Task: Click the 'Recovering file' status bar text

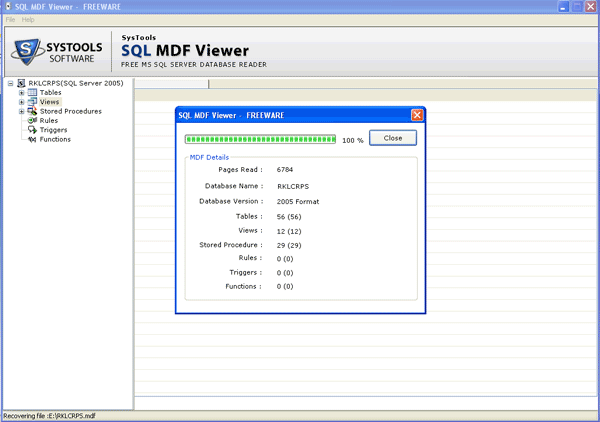Action: [x=49, y=416]
